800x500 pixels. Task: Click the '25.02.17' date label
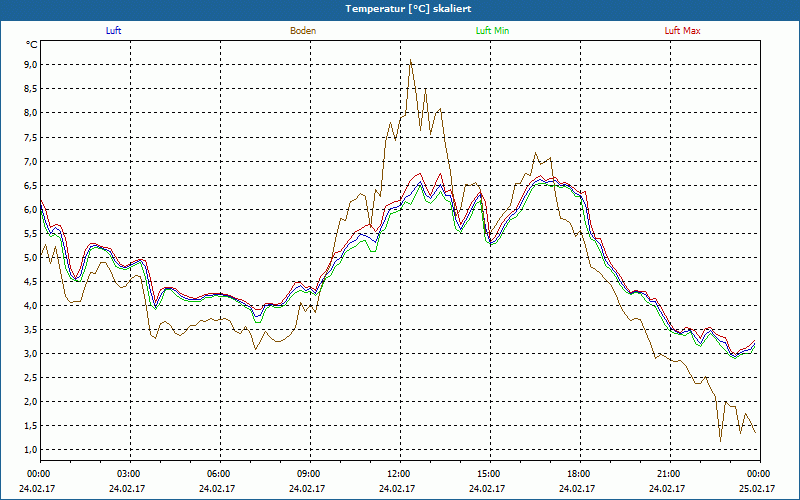[757, 488]
